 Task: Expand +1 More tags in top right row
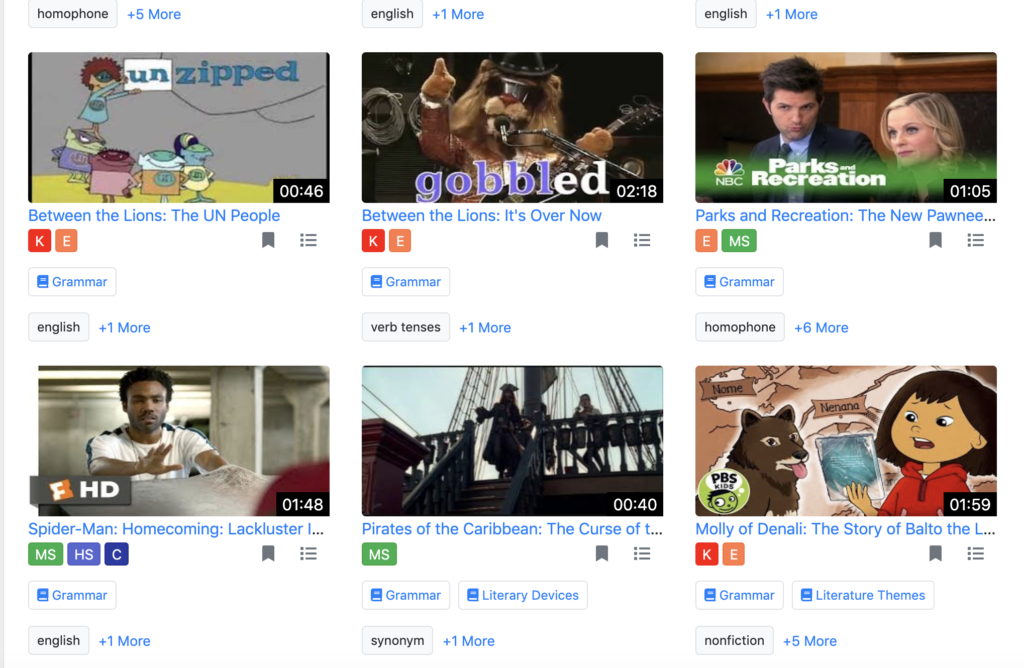click(792, 14)
